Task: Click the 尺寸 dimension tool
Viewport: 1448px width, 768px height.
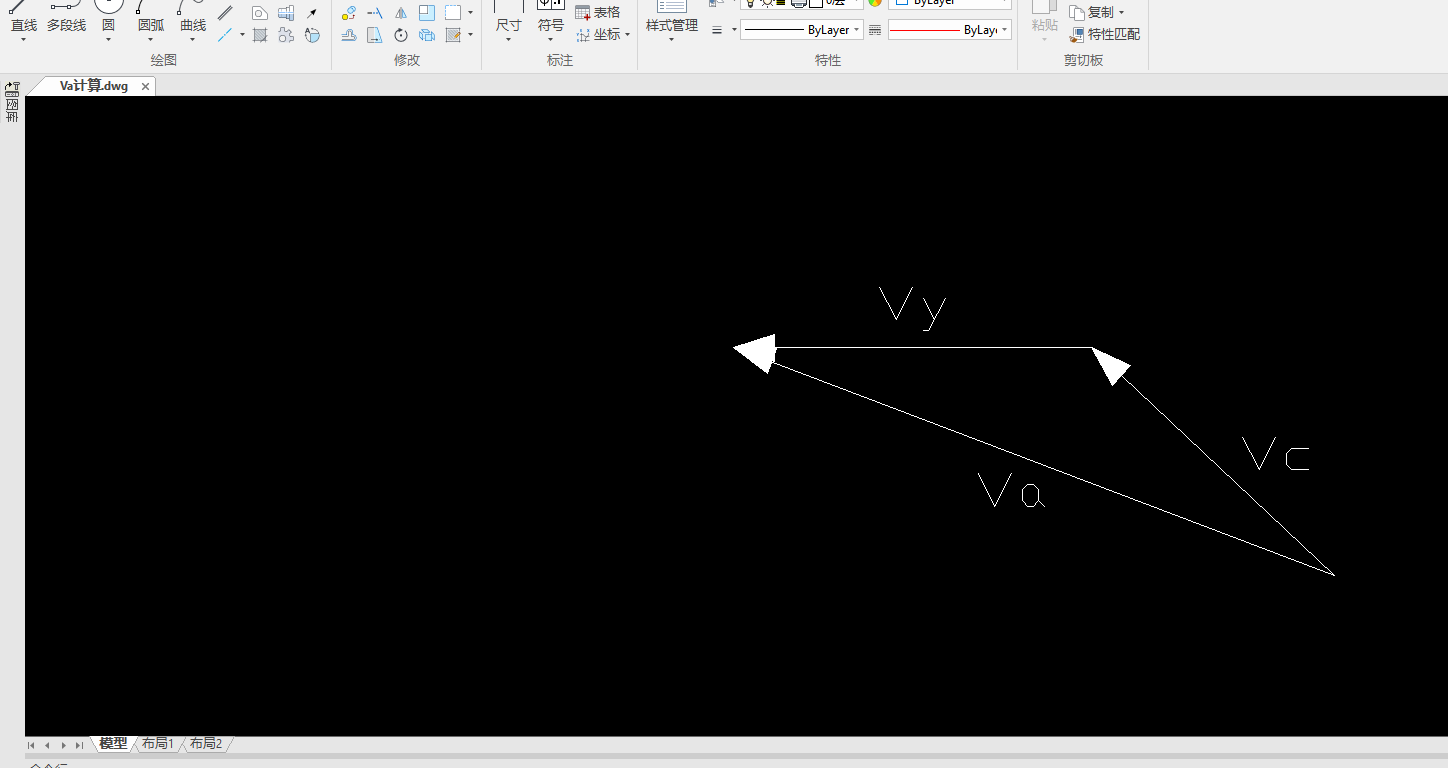Action: pyautogui.click(x=509, y=19)
